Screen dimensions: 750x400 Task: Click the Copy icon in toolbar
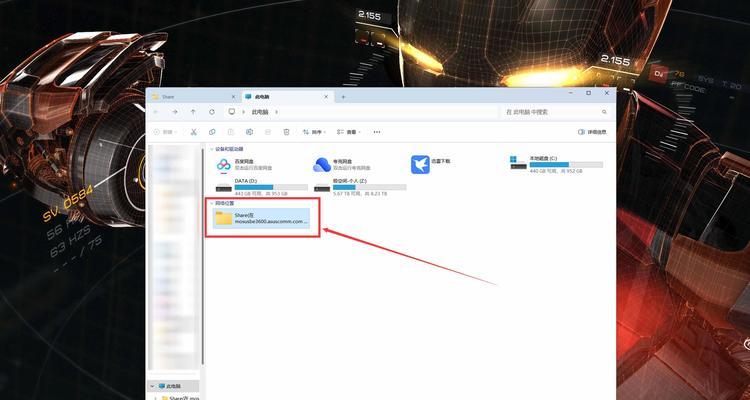coord(212,132)
